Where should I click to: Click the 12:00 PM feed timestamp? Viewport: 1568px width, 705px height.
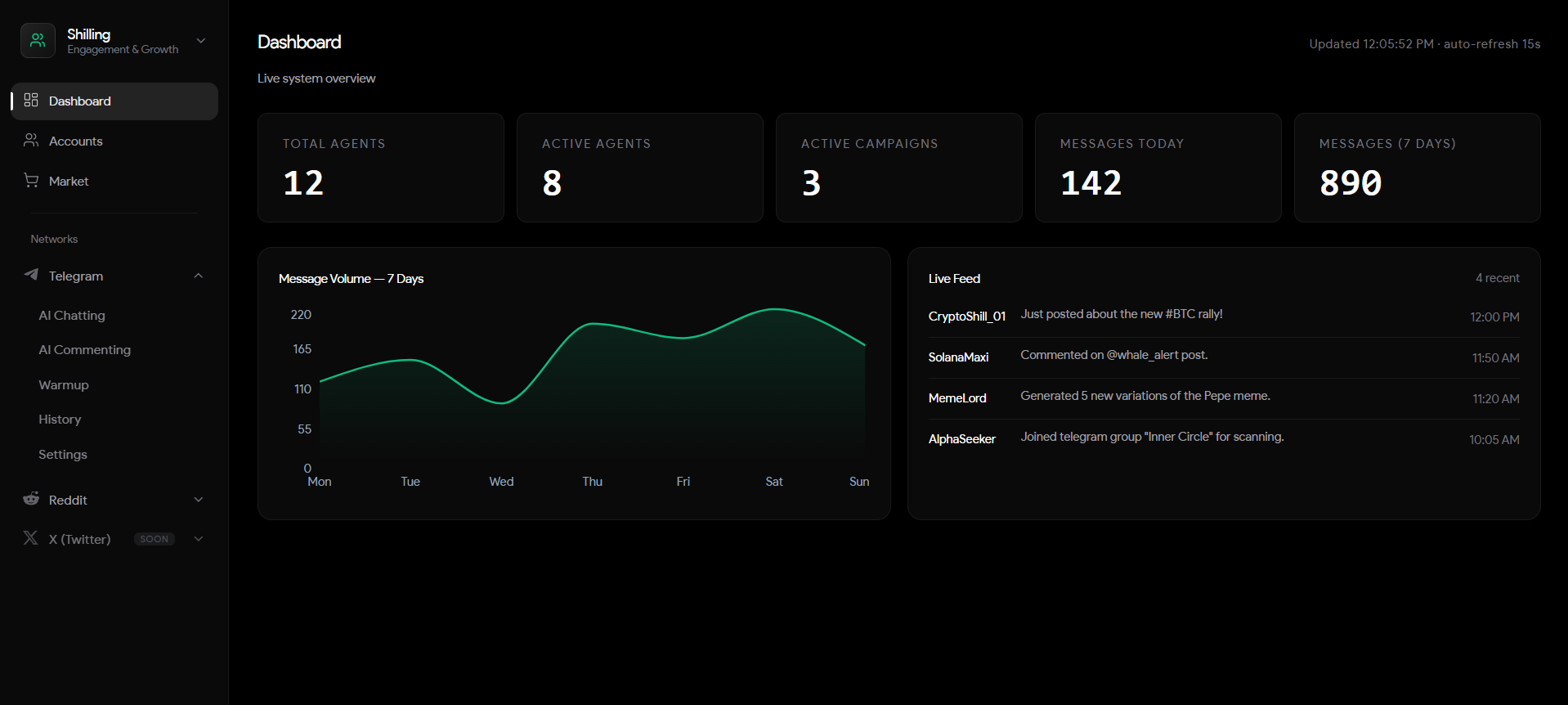(1495, 317)
